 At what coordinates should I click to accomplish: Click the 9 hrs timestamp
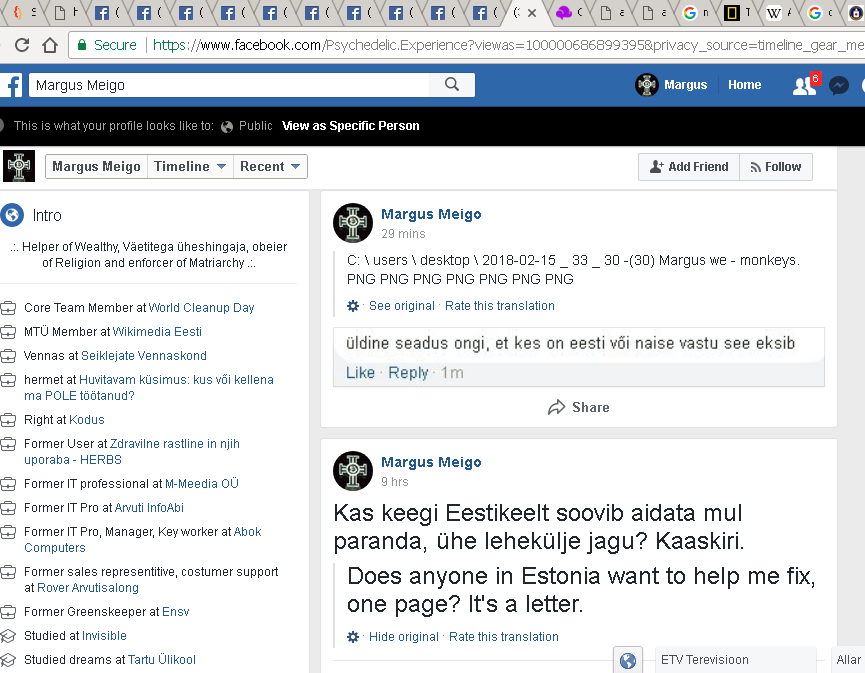(394, 482)
